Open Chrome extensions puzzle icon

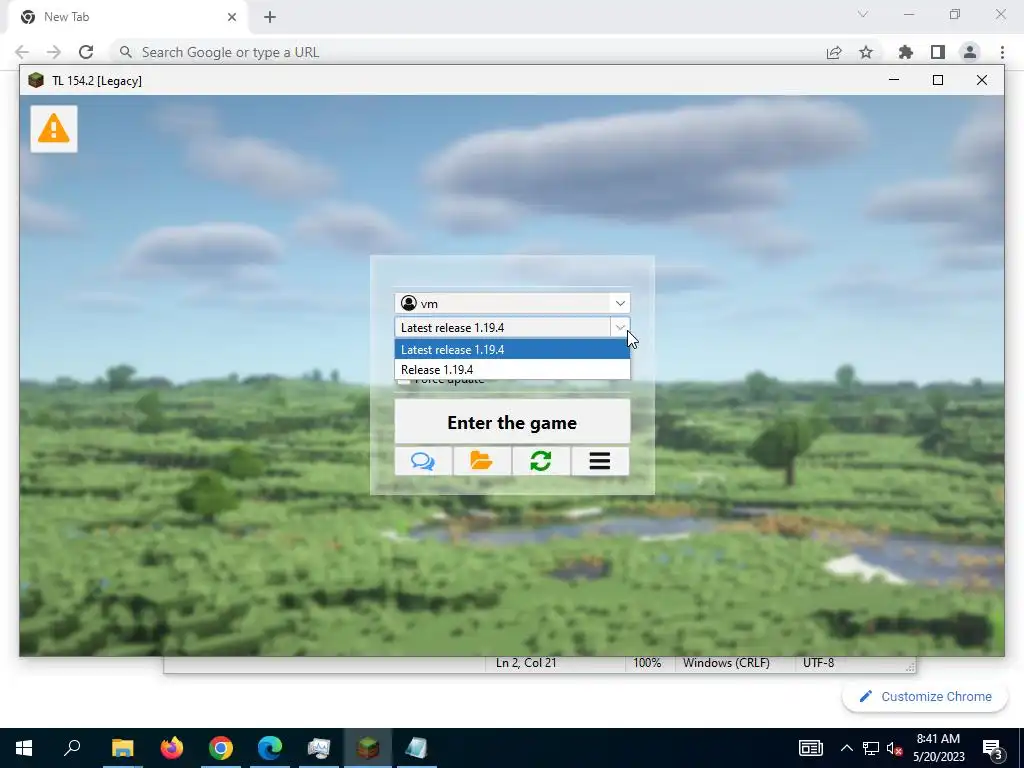coord(906,52)
